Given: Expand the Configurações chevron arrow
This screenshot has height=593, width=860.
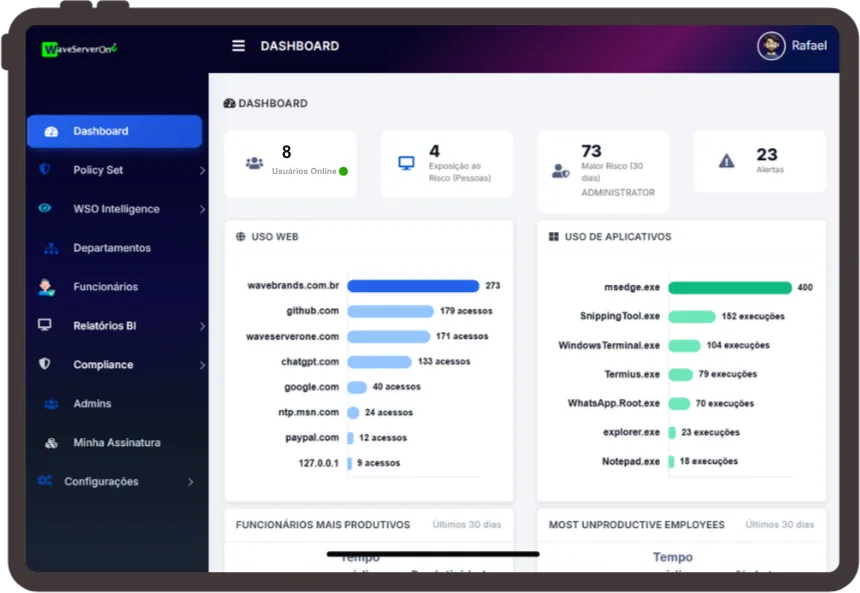Looking at the screenshot, I should (191, 482).
